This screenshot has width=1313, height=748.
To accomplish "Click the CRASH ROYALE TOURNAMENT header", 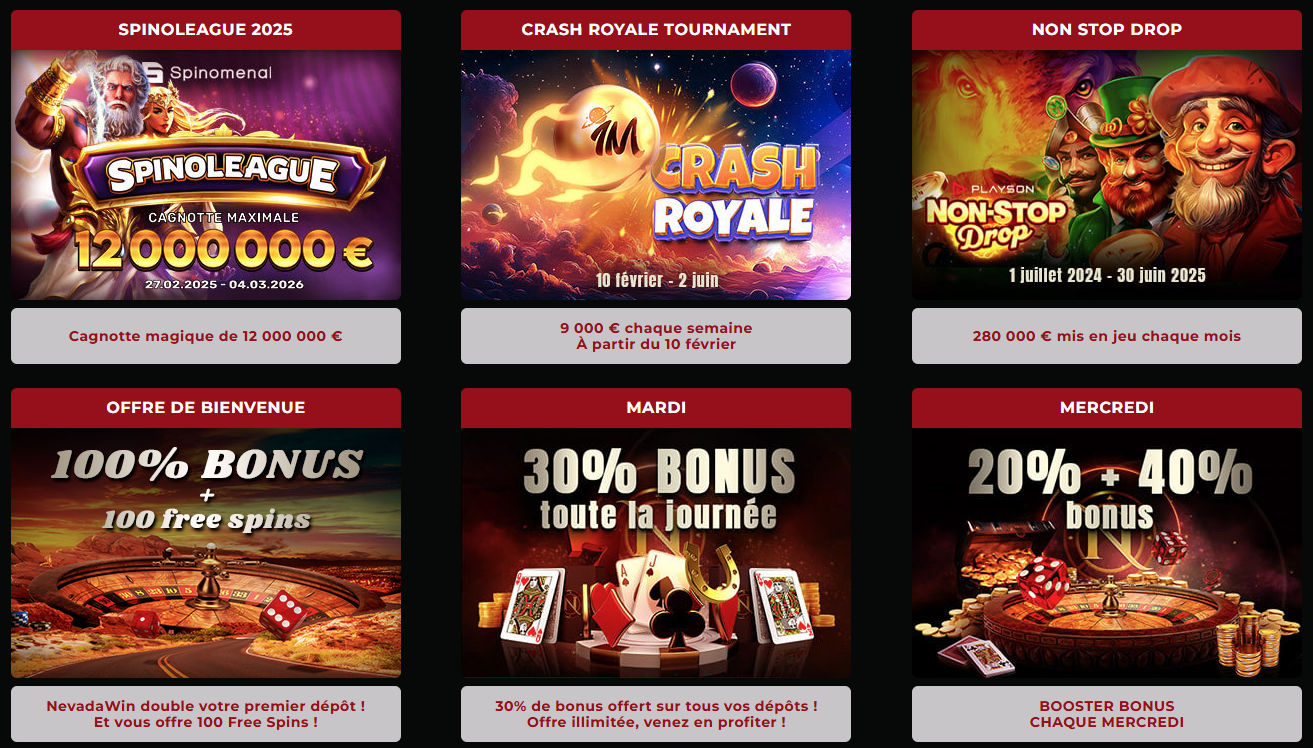I will 656,30.
